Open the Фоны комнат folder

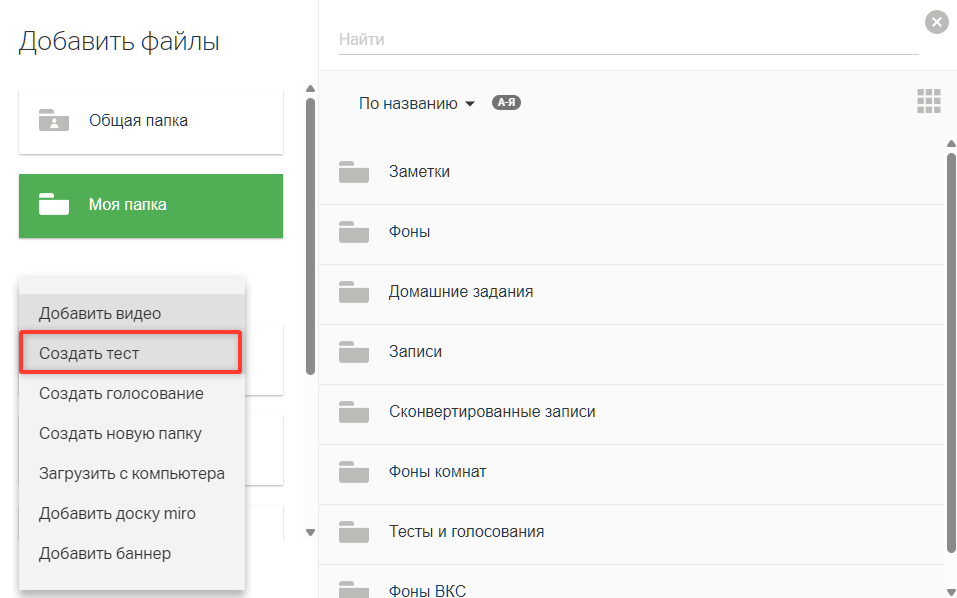pyautogui.click(x=632, y=472)
